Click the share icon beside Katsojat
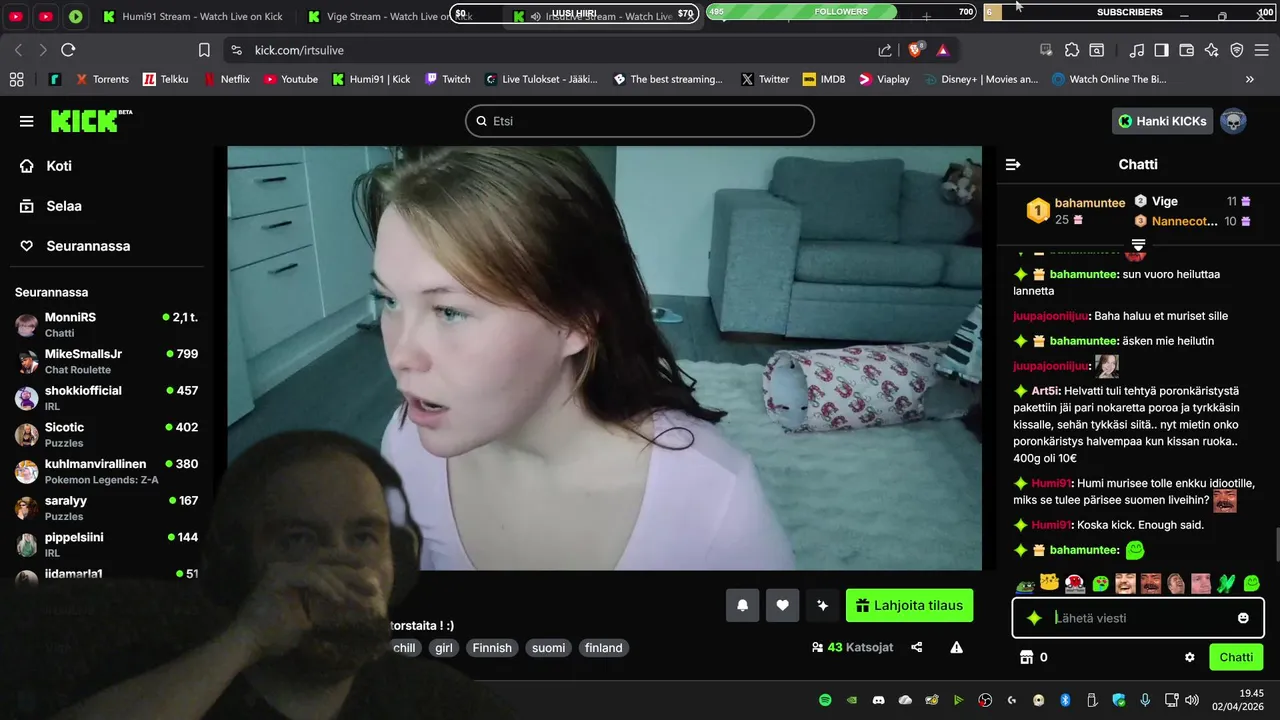1280x720 pixels. coord(917,648)
